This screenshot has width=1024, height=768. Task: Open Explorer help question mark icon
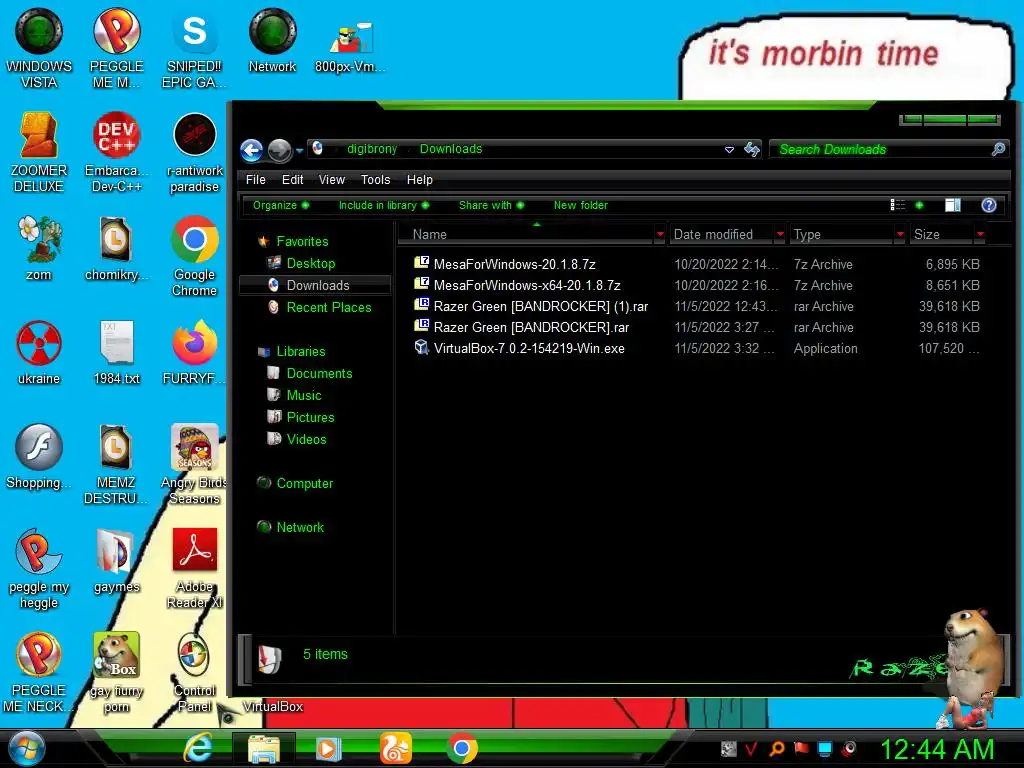point(989,205)
